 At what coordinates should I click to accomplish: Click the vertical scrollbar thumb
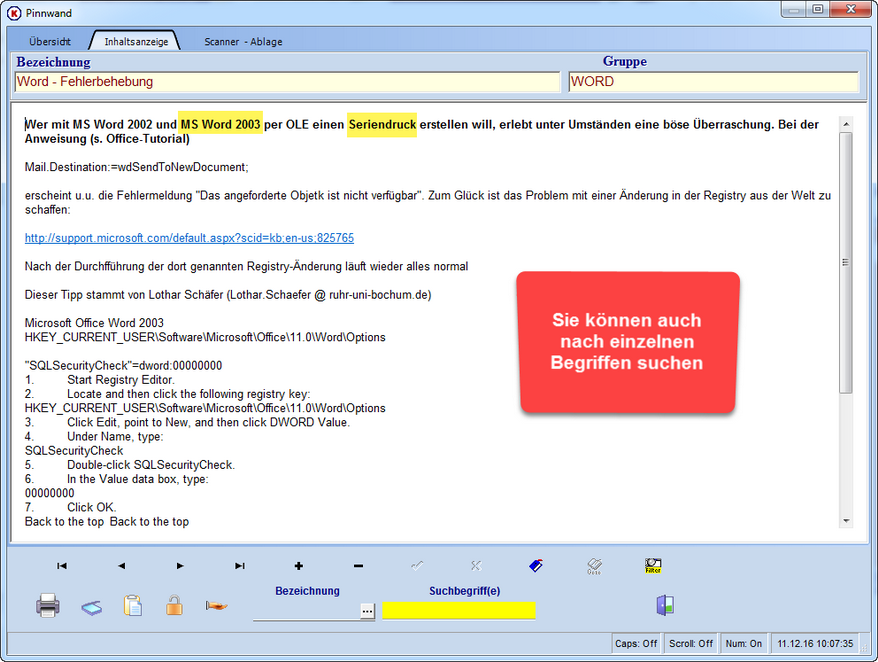click(846, 262)
